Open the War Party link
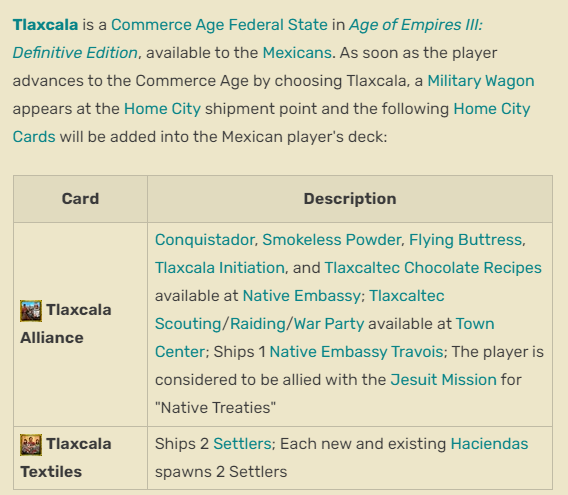 pos(329,324)
